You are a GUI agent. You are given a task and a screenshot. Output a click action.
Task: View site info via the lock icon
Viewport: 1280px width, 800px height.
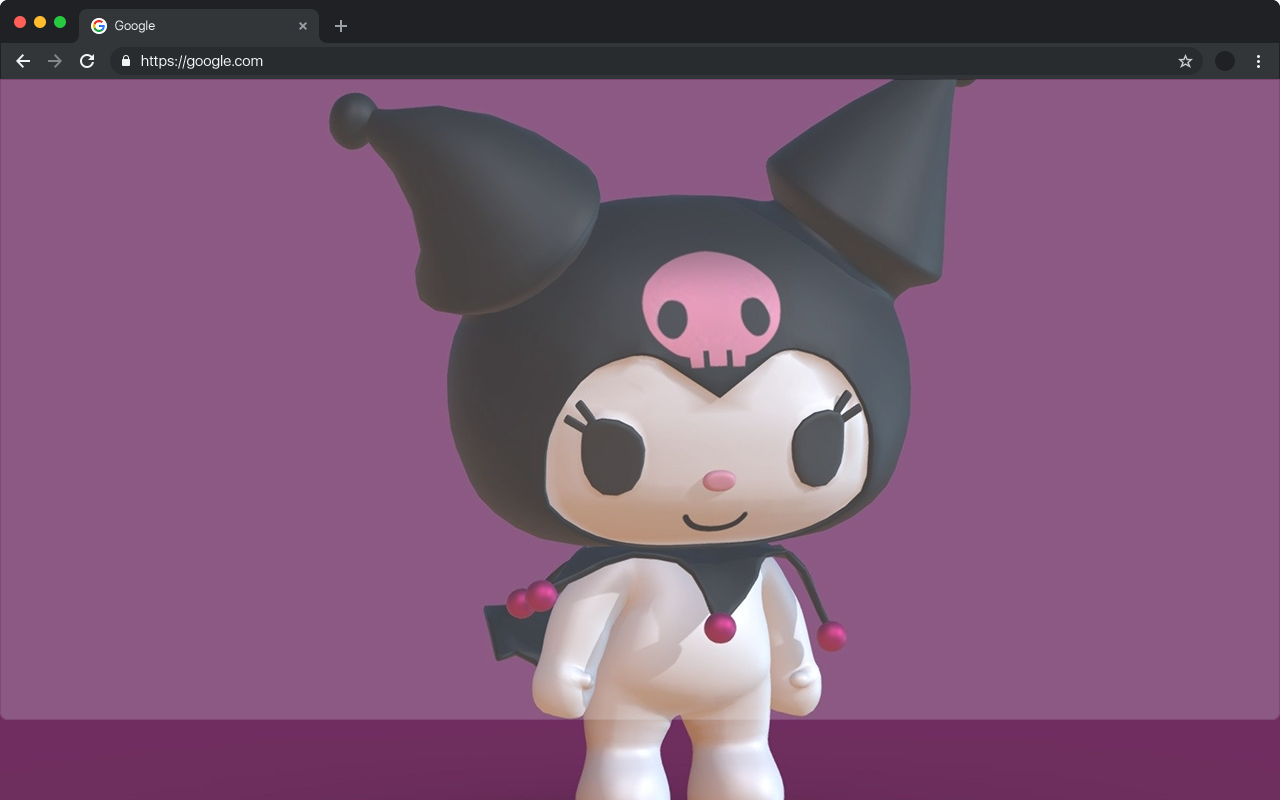point(125,61)
